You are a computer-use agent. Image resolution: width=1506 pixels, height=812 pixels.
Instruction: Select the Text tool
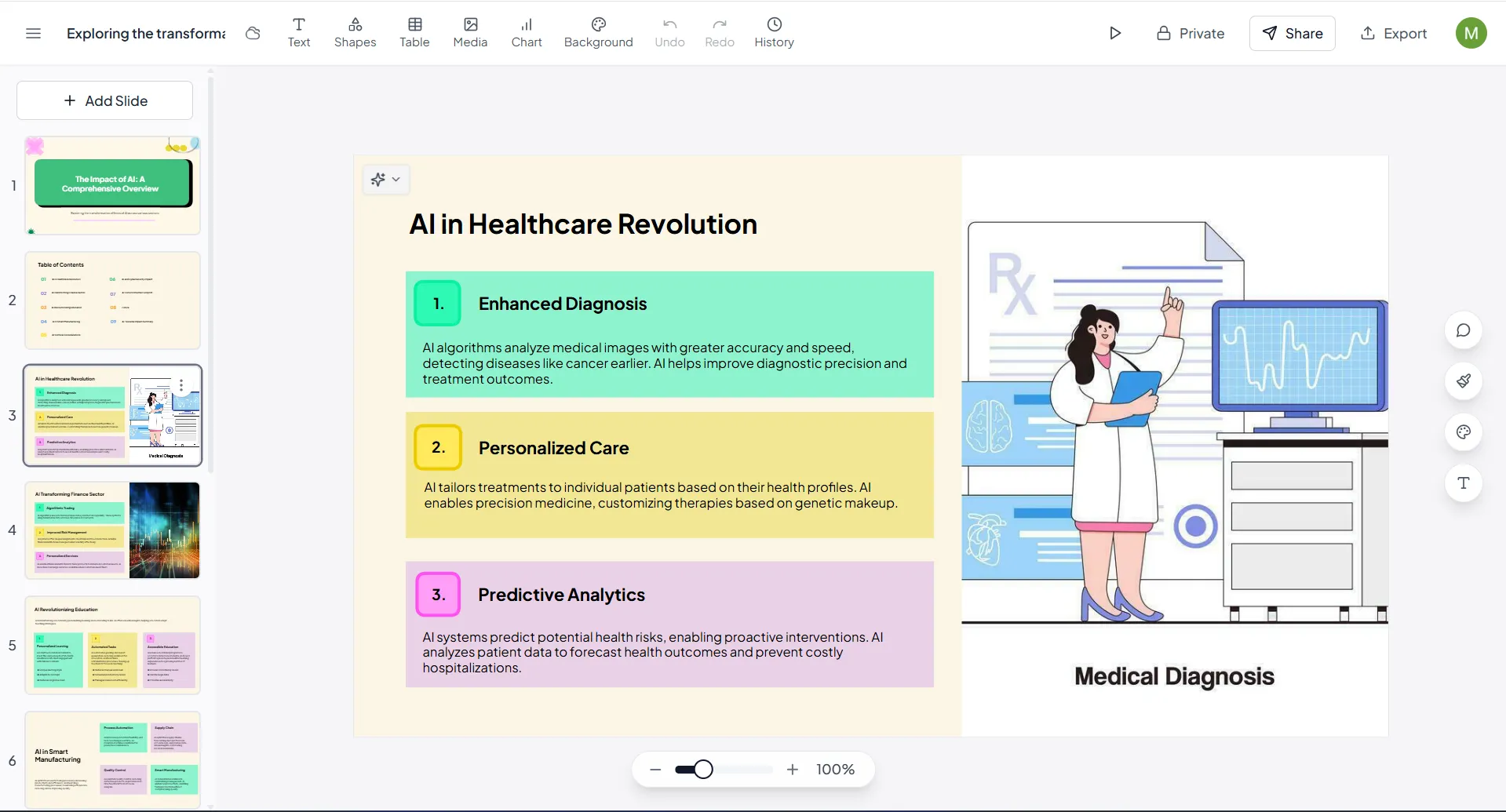[299, 33]
